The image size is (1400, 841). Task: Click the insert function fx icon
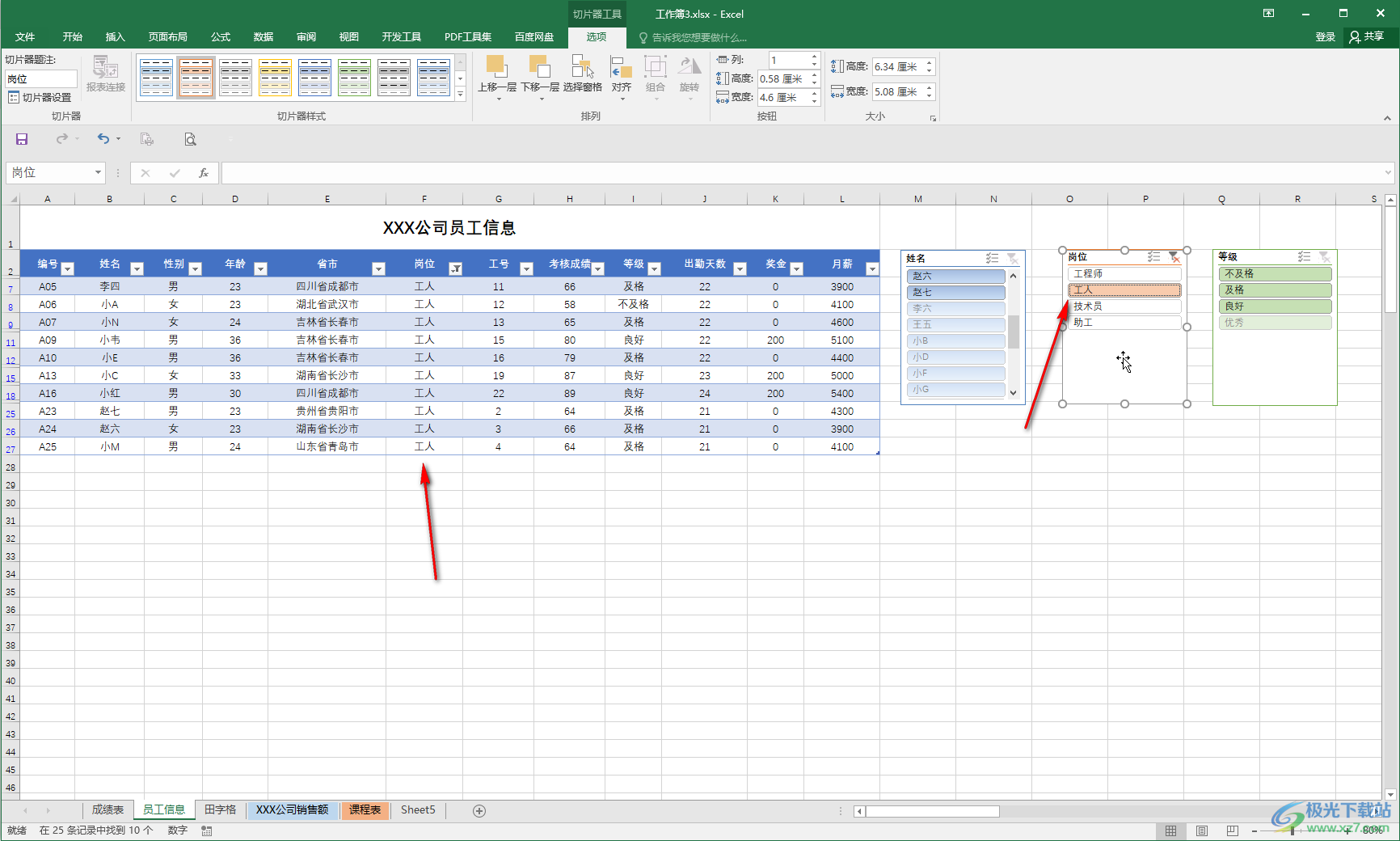[x=204, y=172]
